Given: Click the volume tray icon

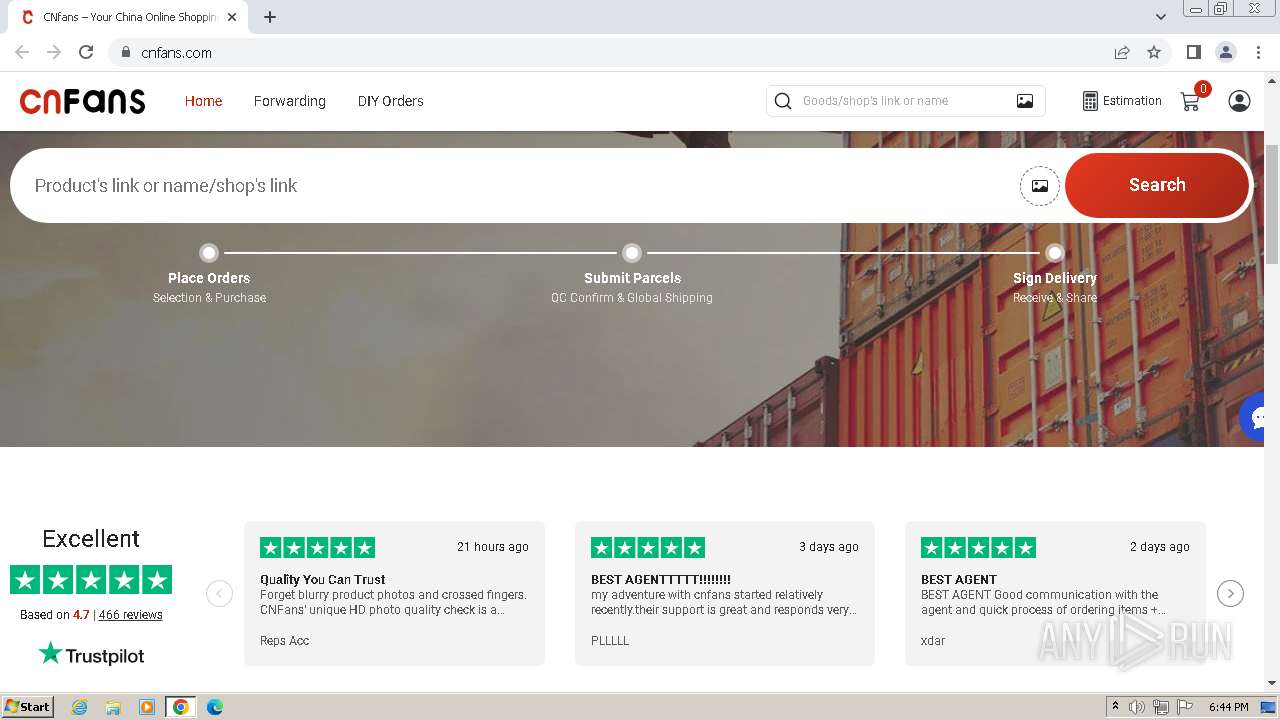Looking at the screenshot, I should [1137, 707].
